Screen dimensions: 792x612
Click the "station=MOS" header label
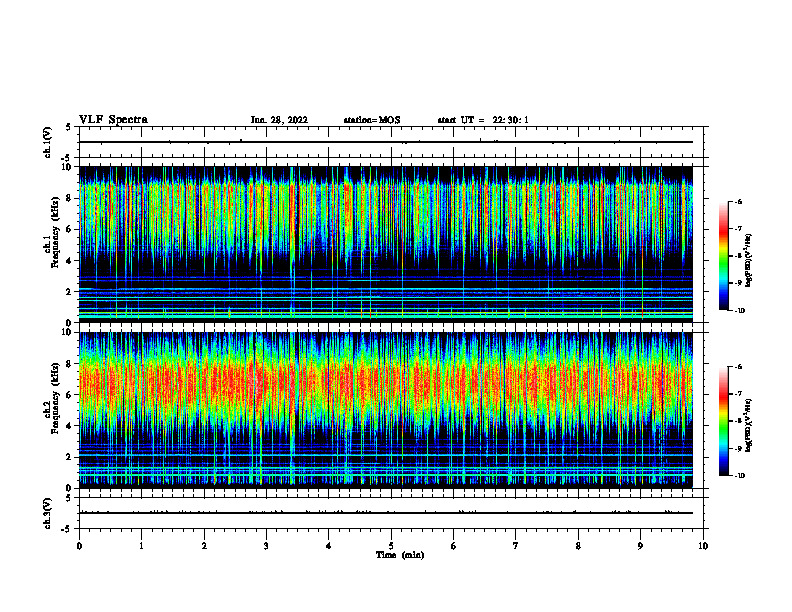tap(372, 120)
